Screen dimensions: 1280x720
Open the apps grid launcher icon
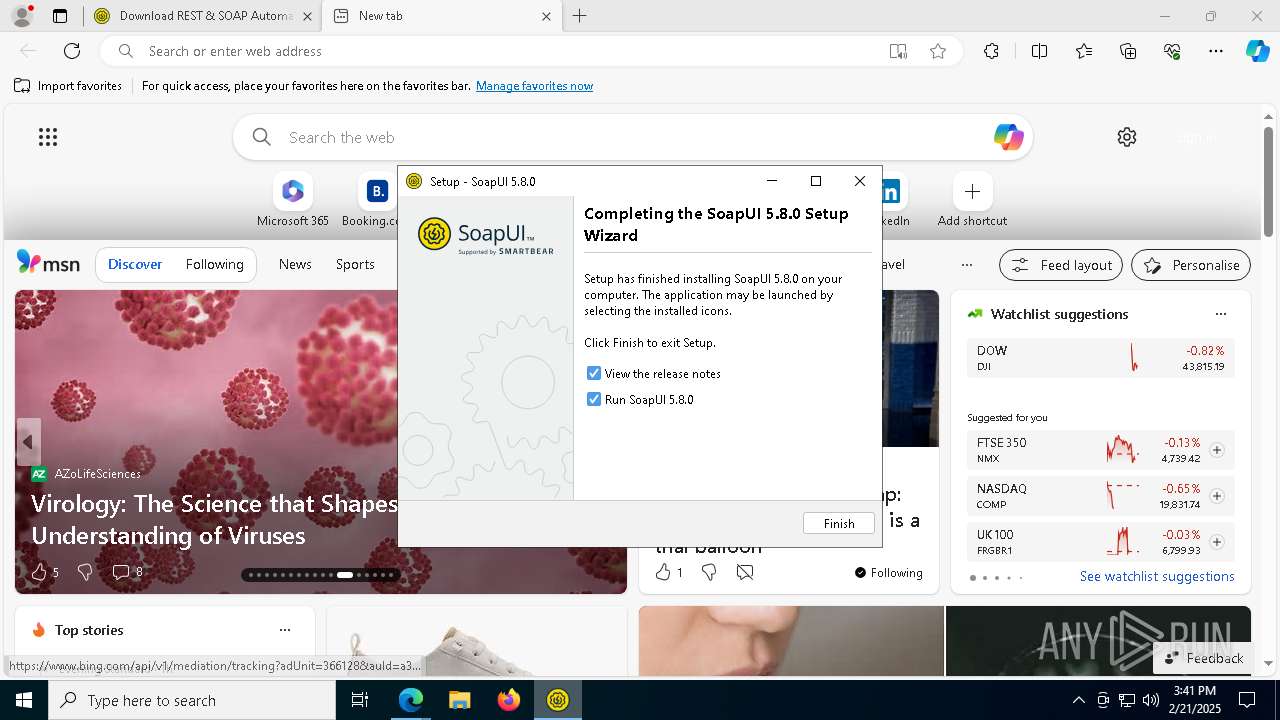click(x=48, y=137)
